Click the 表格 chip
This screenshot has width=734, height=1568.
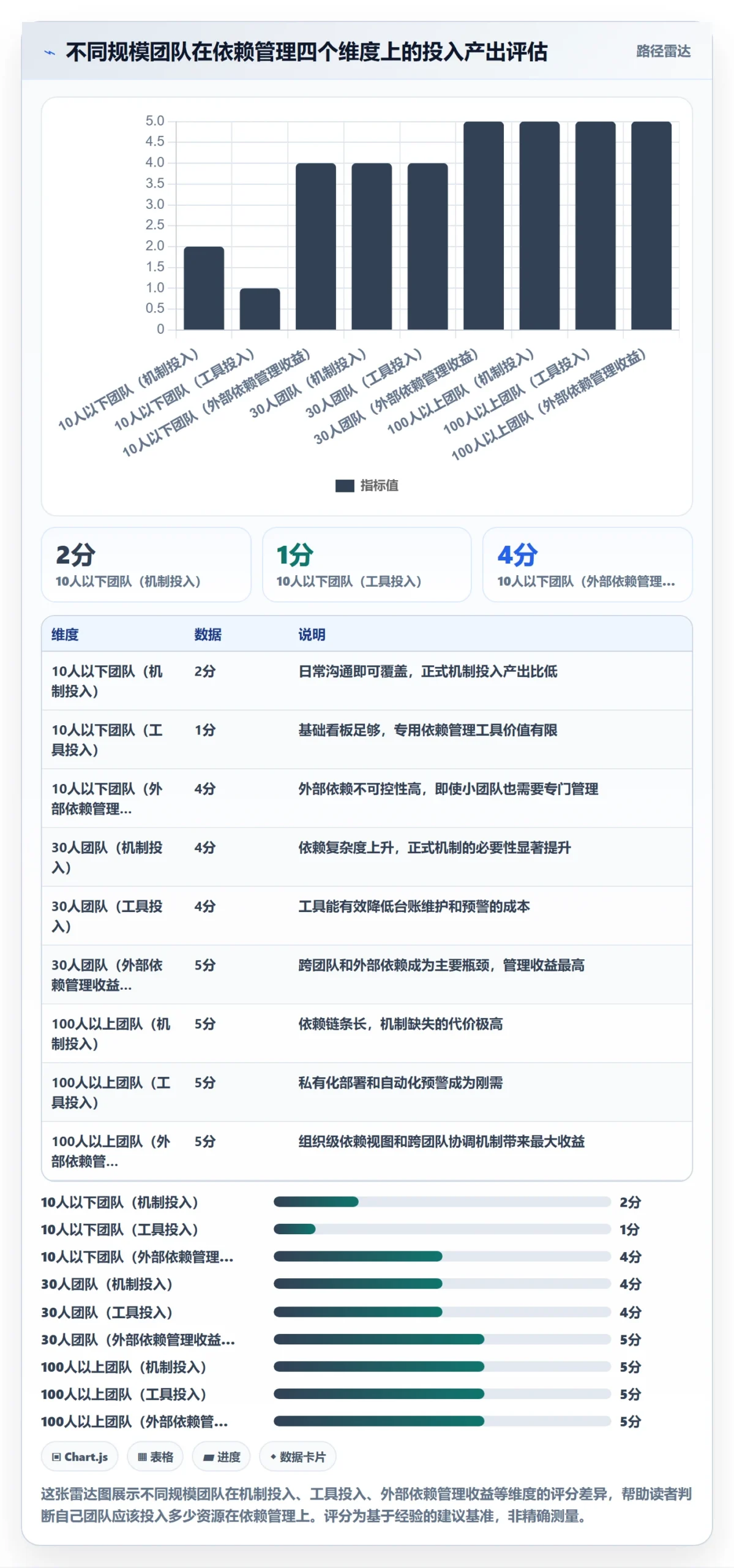[155, 1457]
